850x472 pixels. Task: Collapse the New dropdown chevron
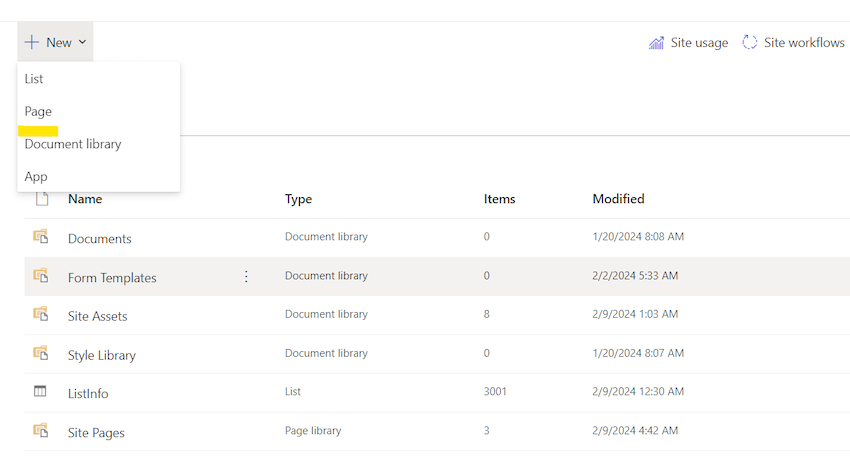83,43
